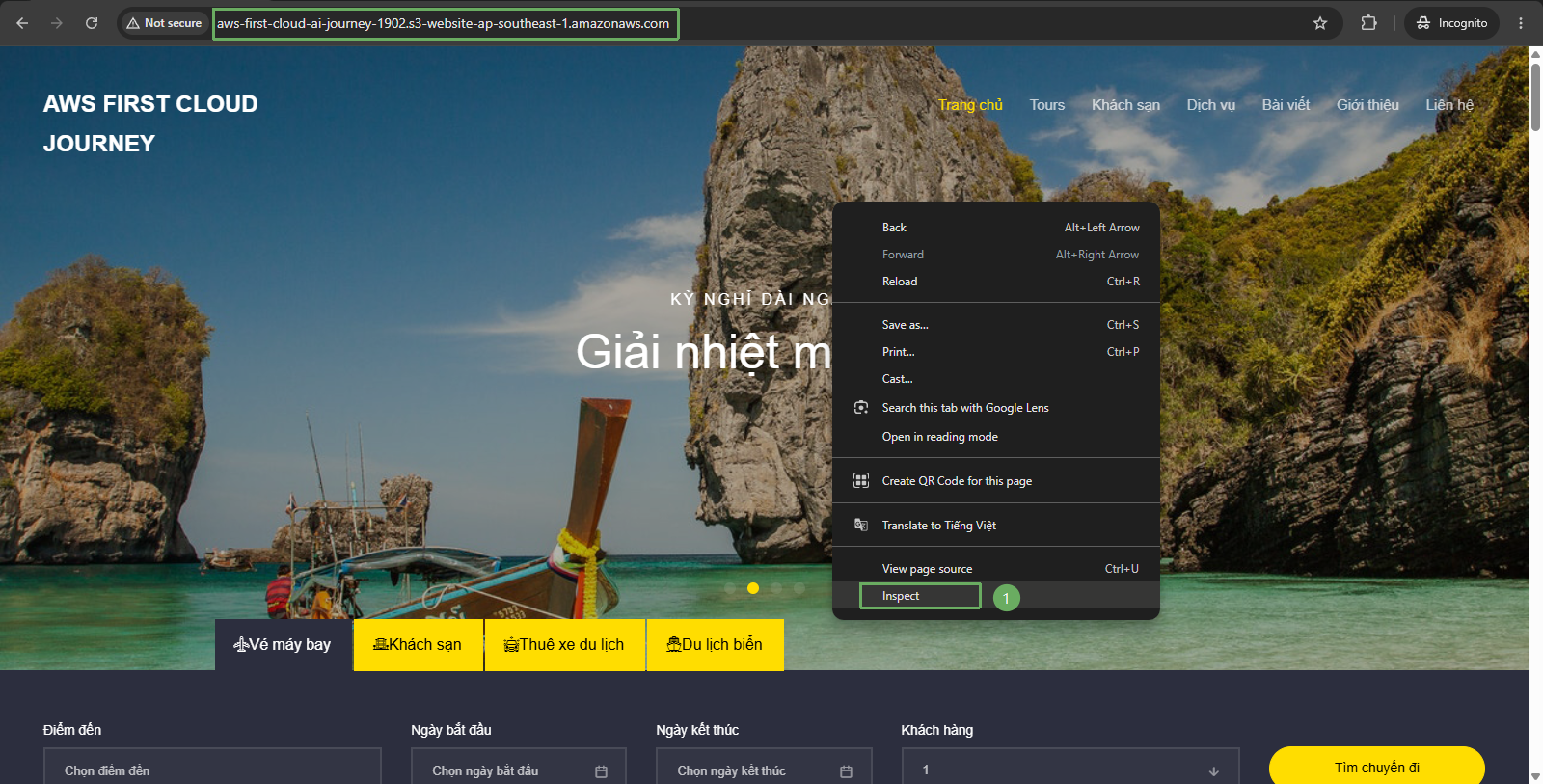Reload the page using toolbar icon
The image size is (1543, 784).
[92, 23]
